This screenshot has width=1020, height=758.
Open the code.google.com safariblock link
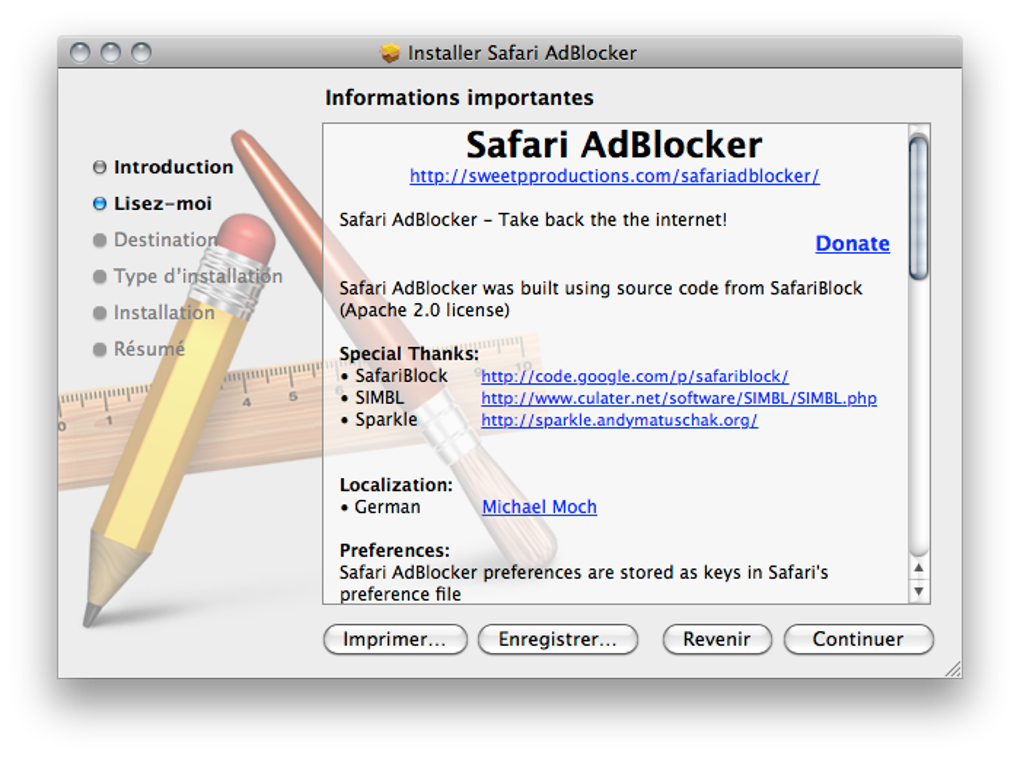point(634,376)
